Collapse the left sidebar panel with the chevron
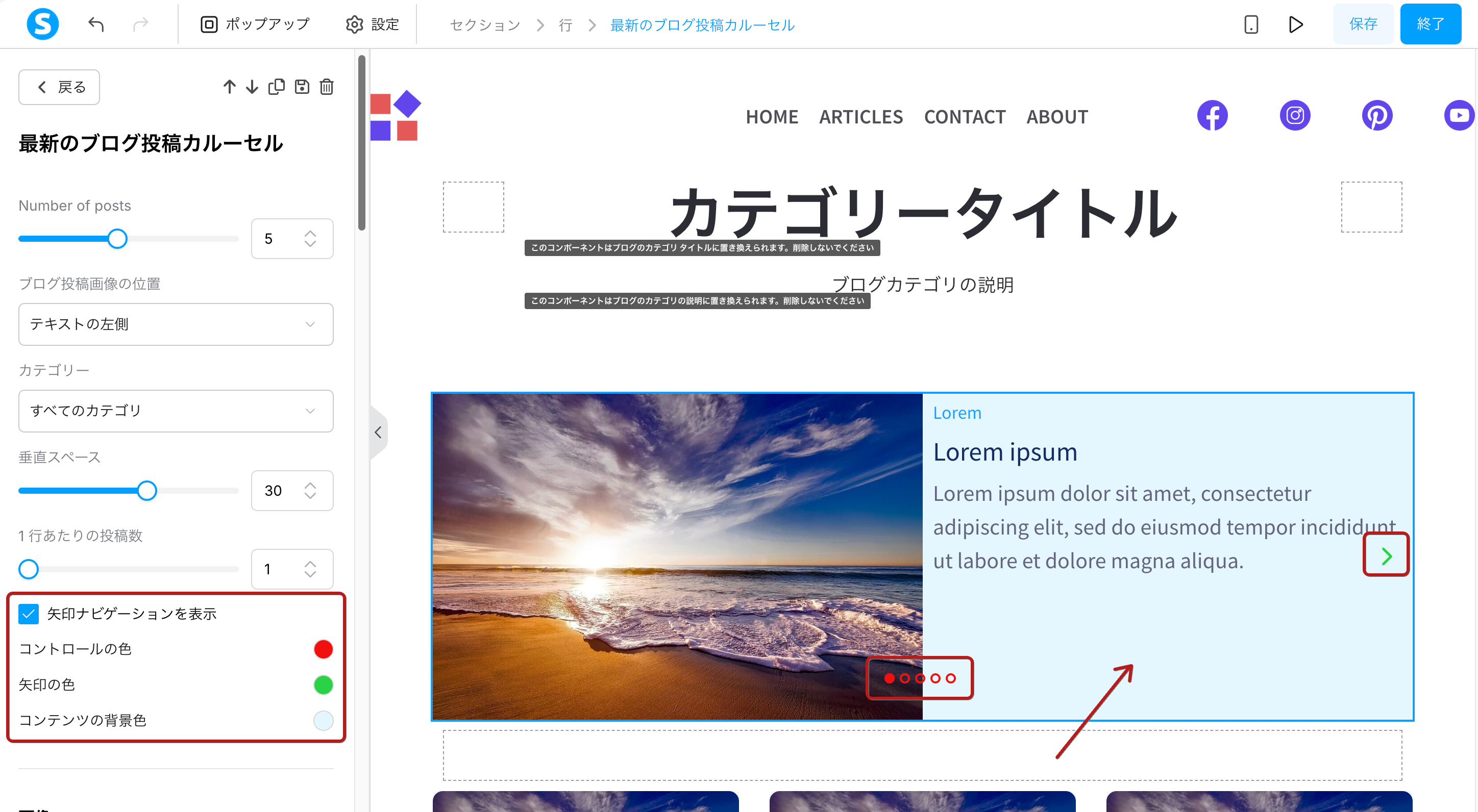 378,433
